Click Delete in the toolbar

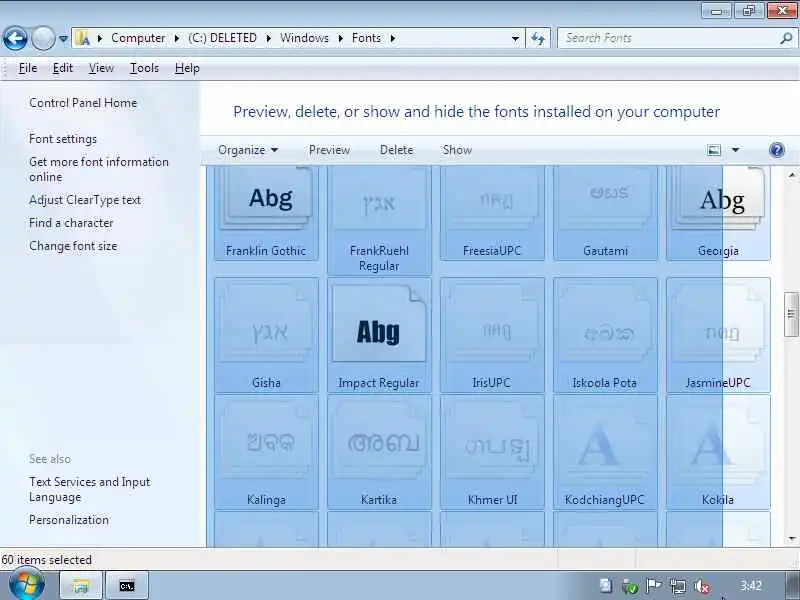[396, 150]
